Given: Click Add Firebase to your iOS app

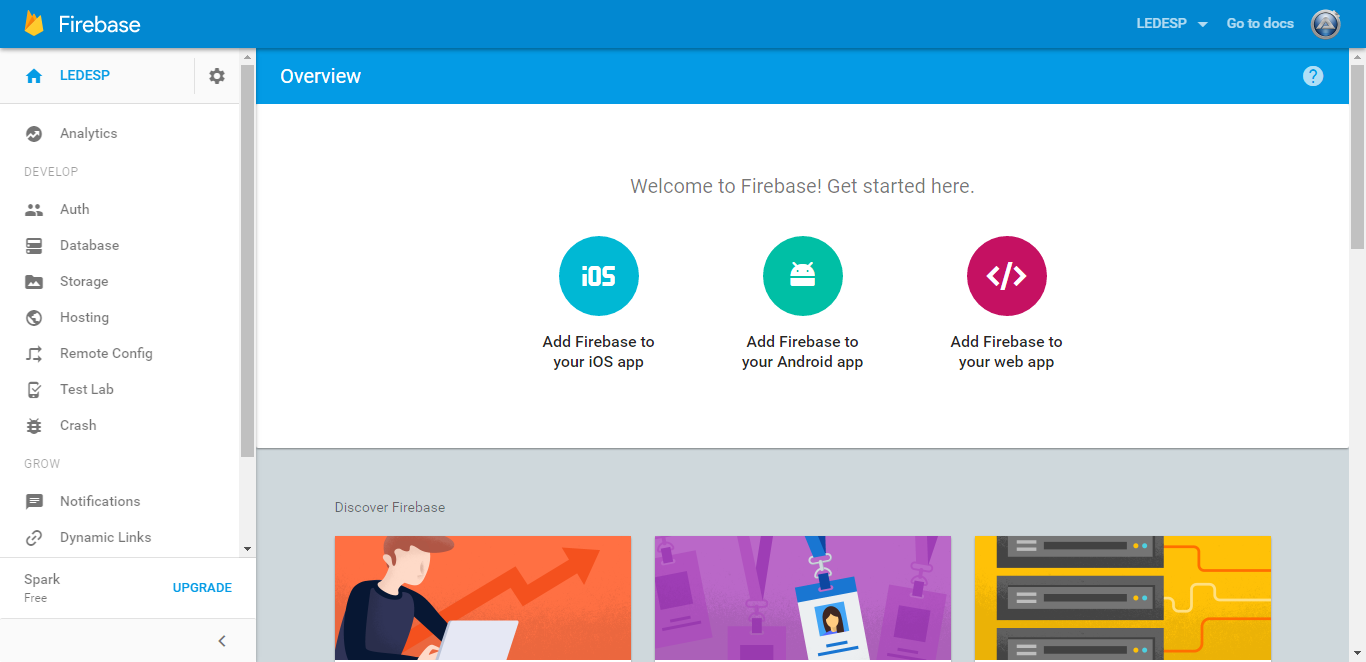Looking at the screenshot, I should [x=599, y=352].
